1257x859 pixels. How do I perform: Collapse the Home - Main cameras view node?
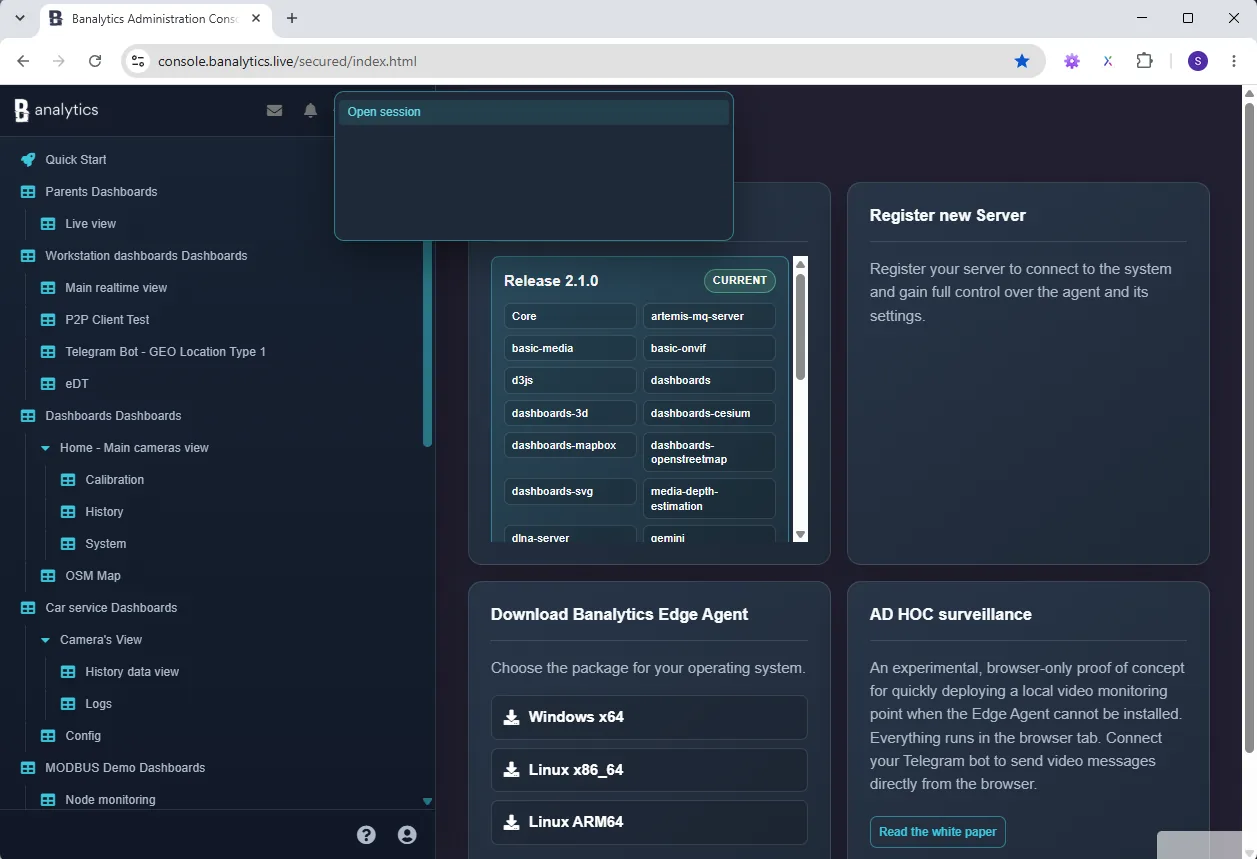tap(45, 448)
